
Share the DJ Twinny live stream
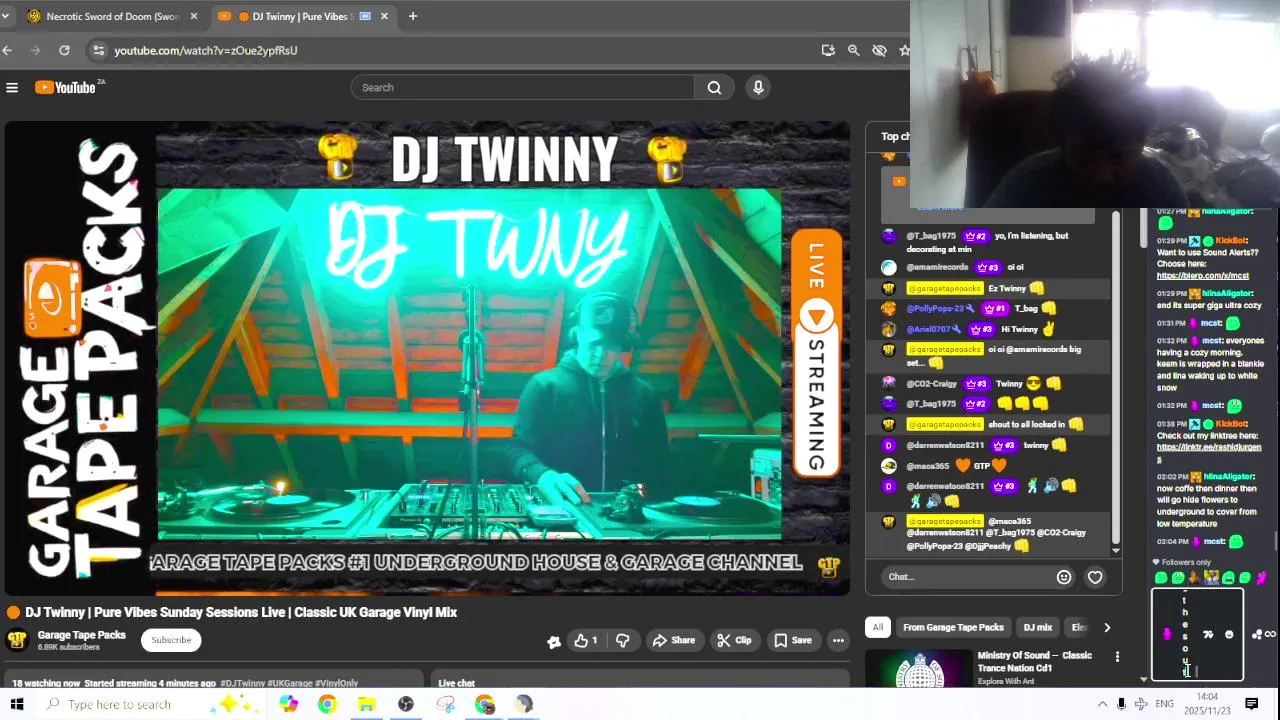pos(673,640)
